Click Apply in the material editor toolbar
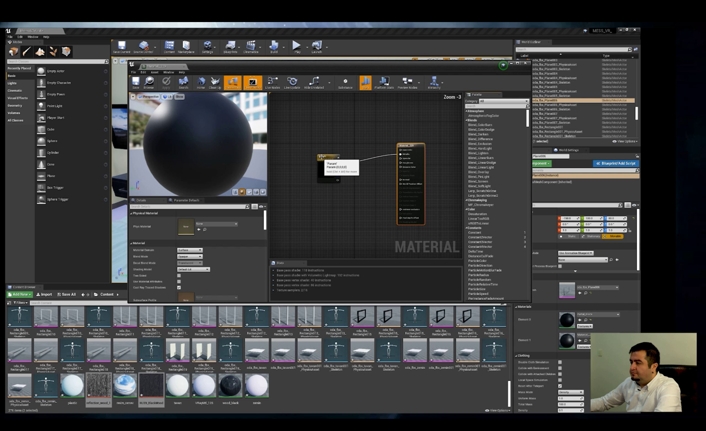This screenshot has width=706, height=431. pos(166,83)
